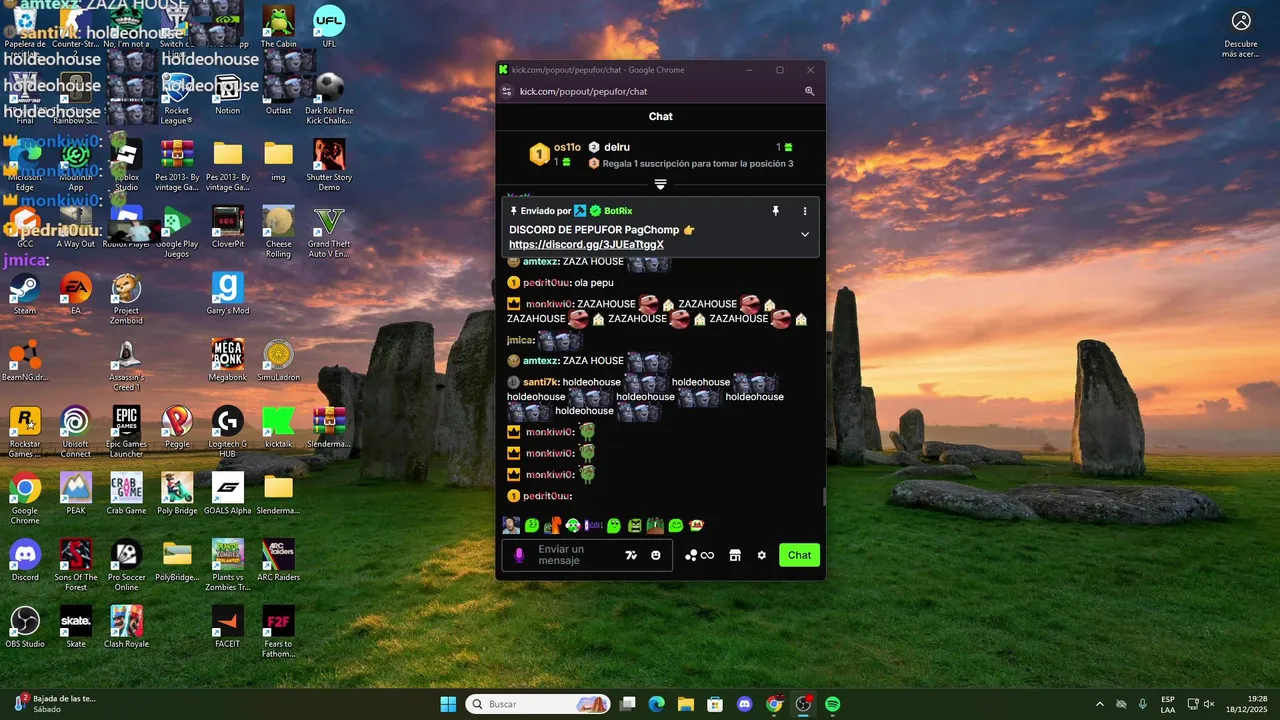Viewport: 1280px width, 720px height.
Task: Open chat settings gear icon
Action: (762, 555)
